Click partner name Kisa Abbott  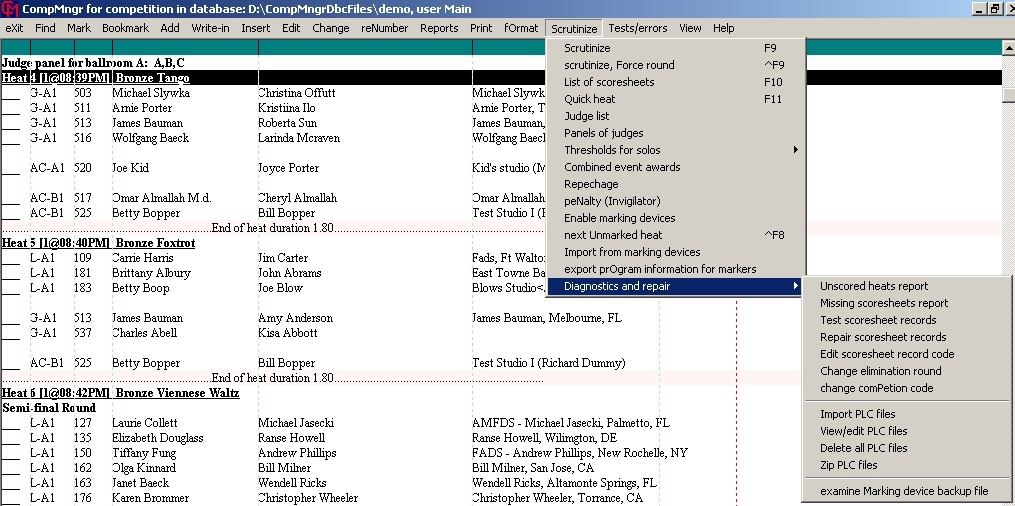(287, 333)
